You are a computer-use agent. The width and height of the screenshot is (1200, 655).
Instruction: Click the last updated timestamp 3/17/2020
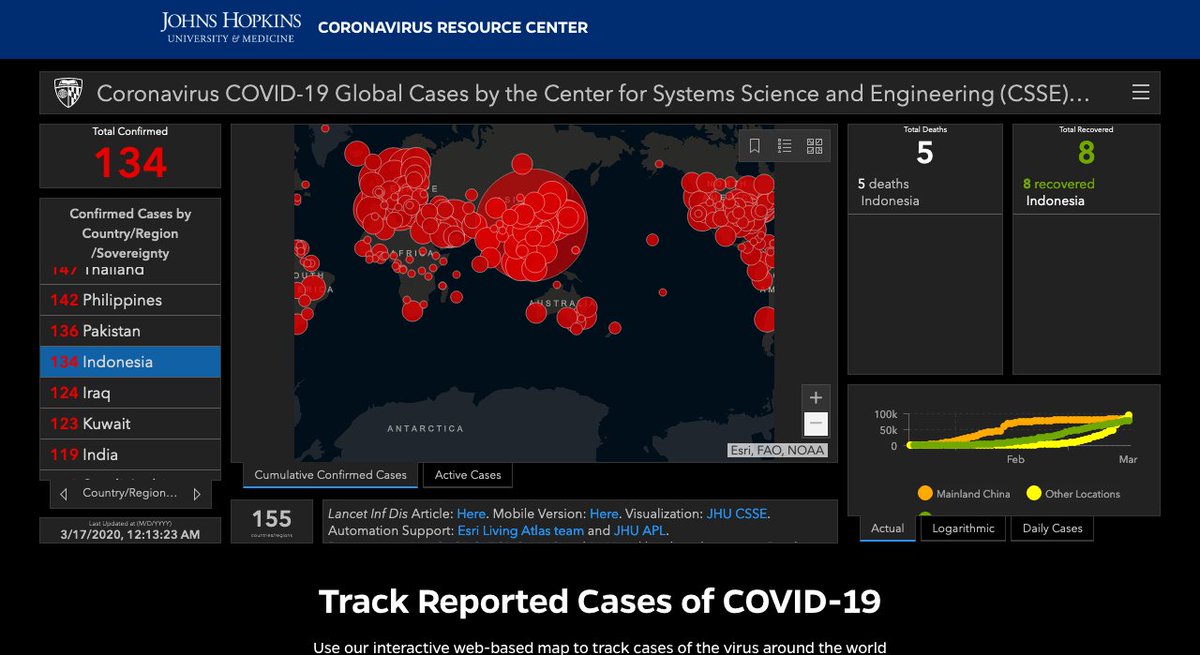pos(130,534)
